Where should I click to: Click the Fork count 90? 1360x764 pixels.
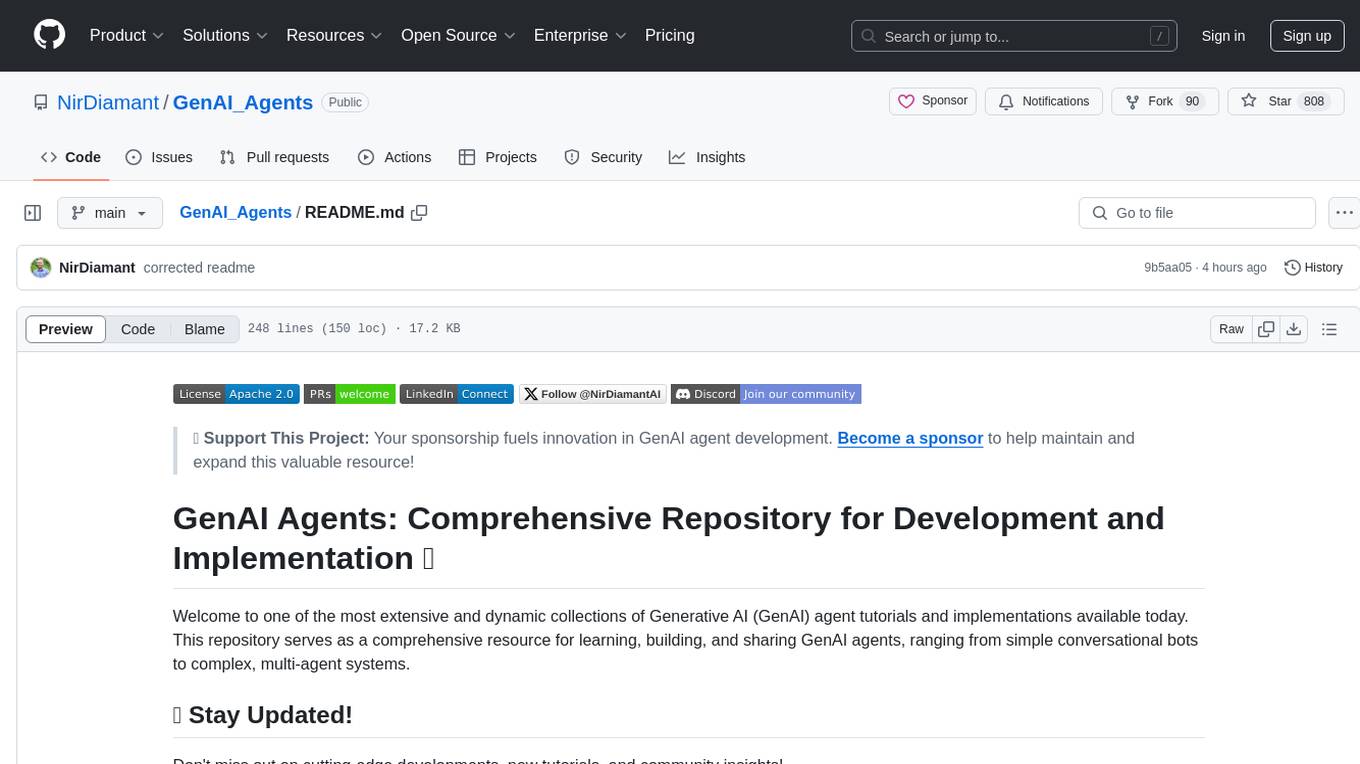tap(1191, 101)
